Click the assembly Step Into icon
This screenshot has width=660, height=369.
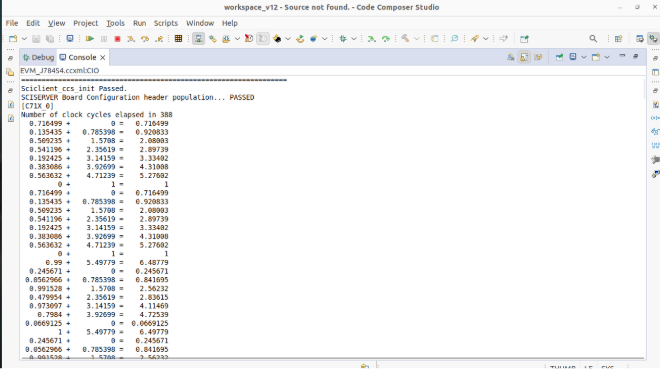[x=372, y=39]
